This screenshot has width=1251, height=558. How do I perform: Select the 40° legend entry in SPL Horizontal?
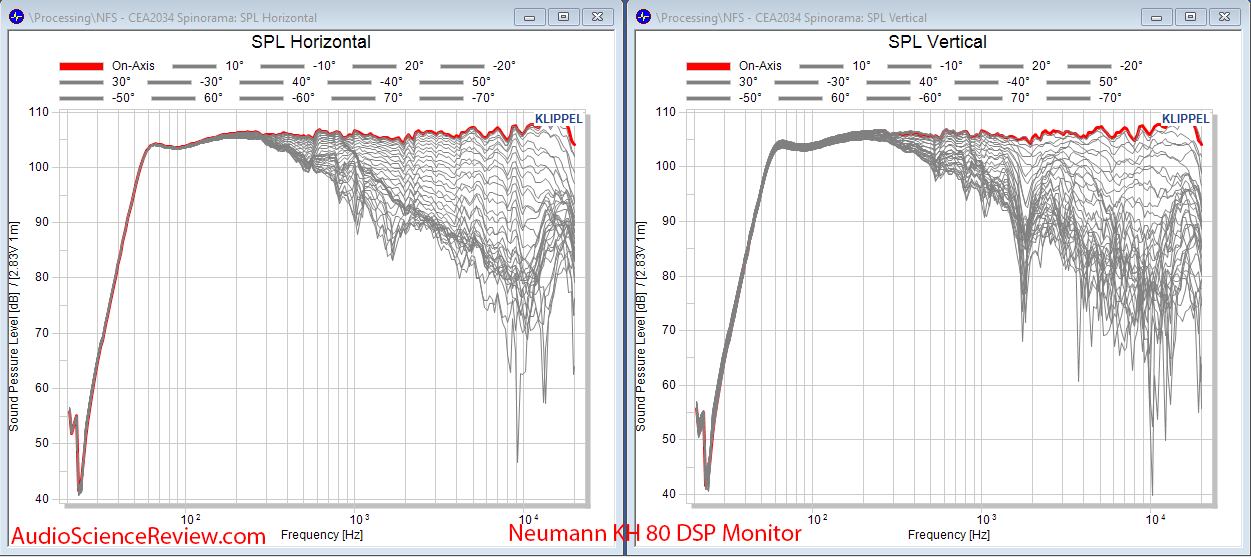click(276, 82)
